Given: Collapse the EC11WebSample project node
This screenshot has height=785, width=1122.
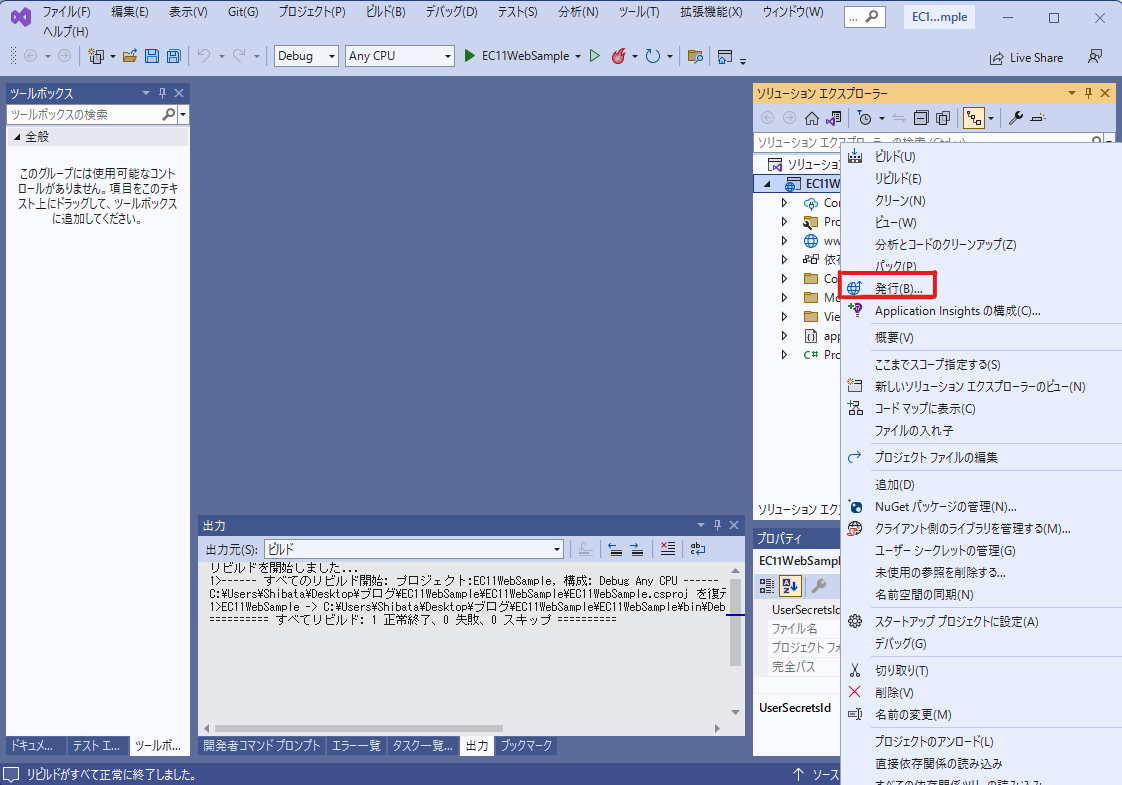Looking at the screenshot, I should click(767, 184).
